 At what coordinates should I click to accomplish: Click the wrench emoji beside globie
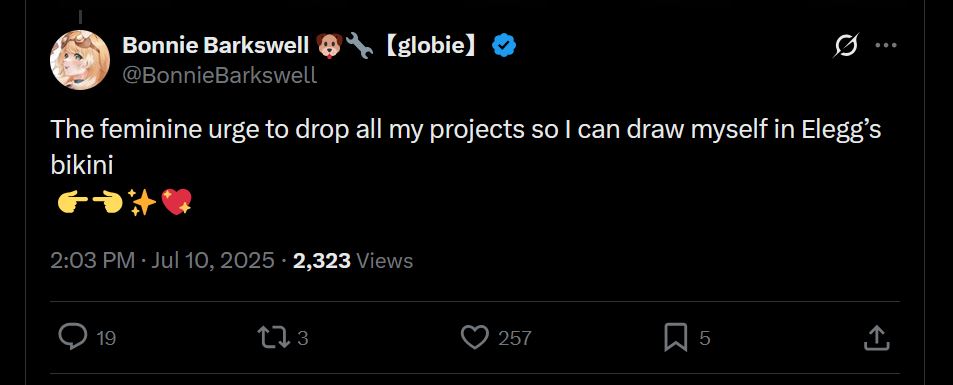coord(359,46)
